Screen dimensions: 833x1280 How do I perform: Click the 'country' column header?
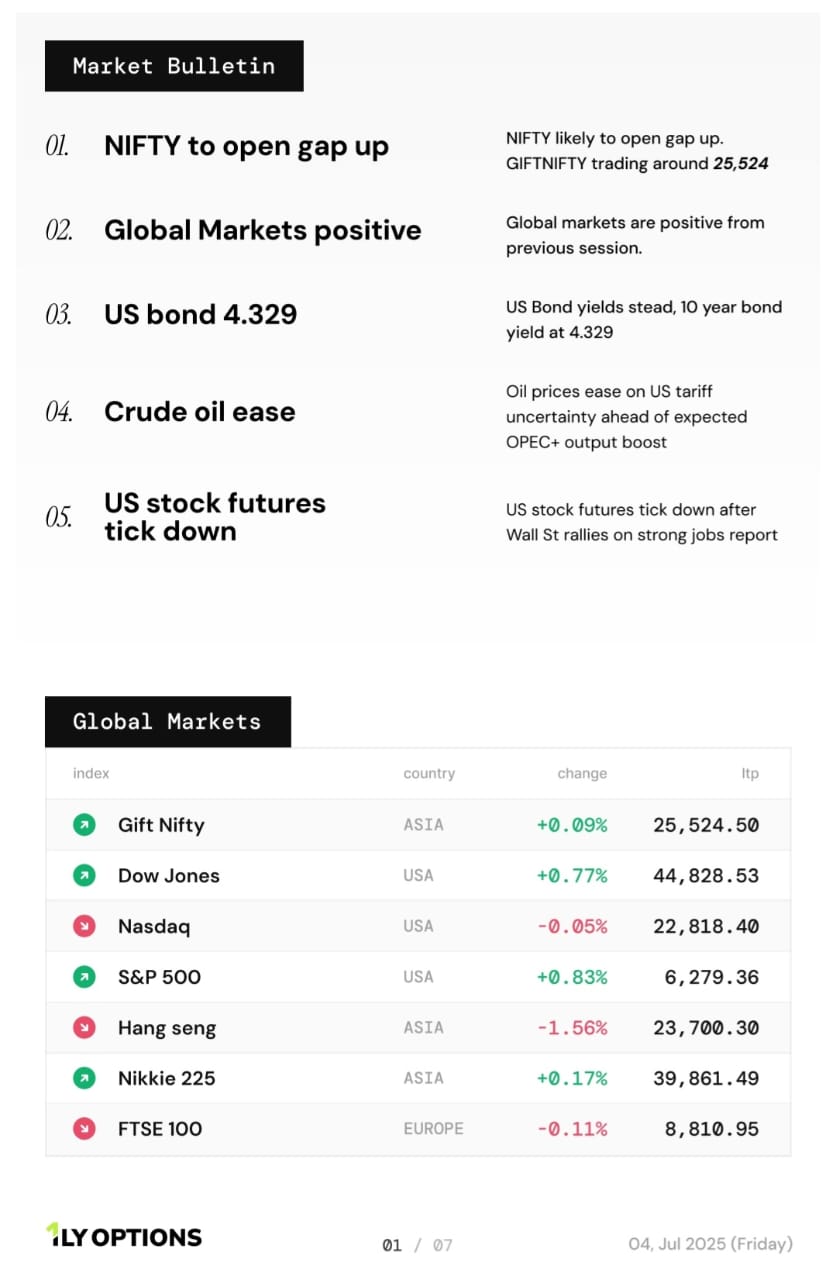429,773
